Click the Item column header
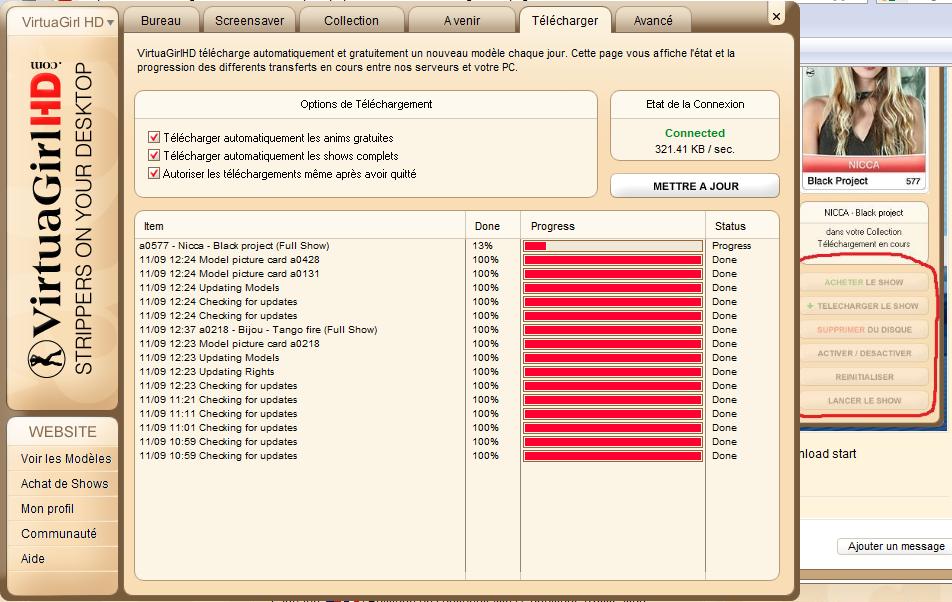 [154, 226]
